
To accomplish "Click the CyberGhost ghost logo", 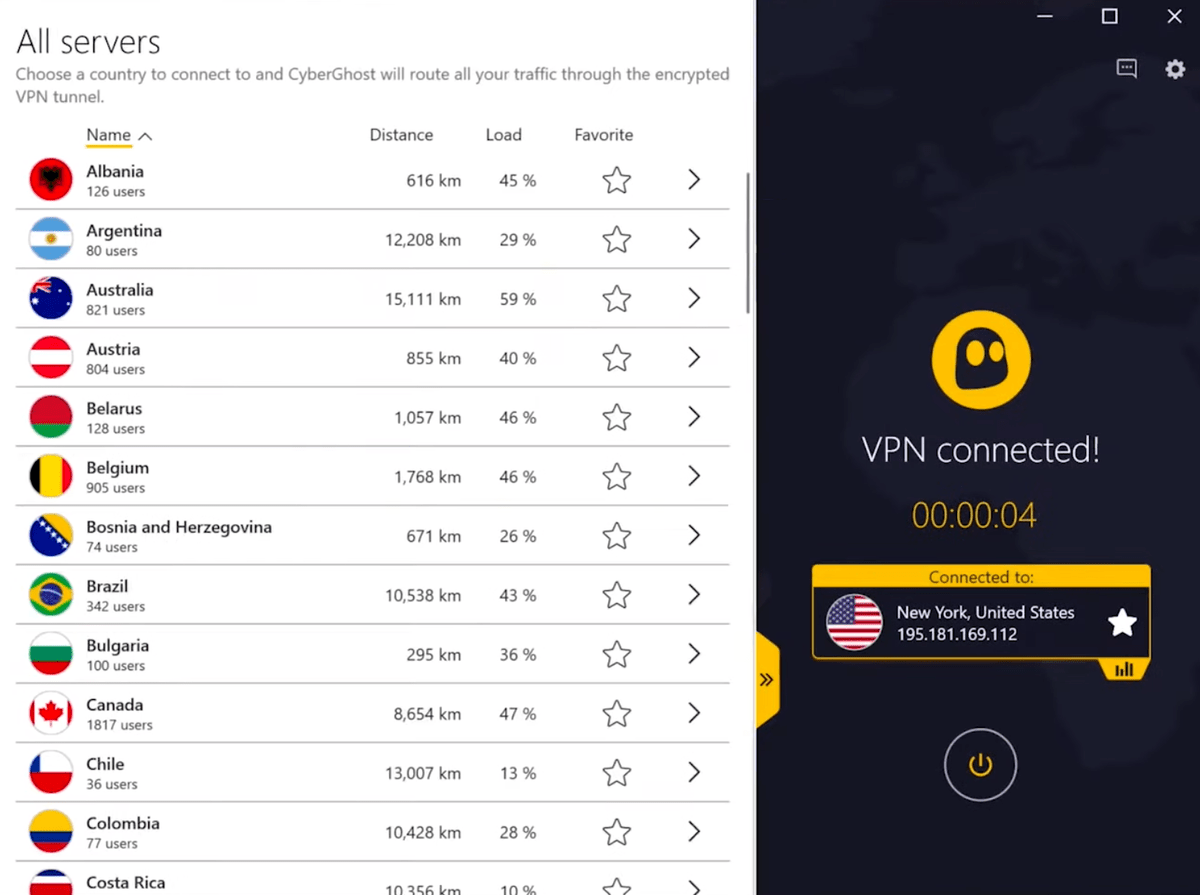I will 980,358.
